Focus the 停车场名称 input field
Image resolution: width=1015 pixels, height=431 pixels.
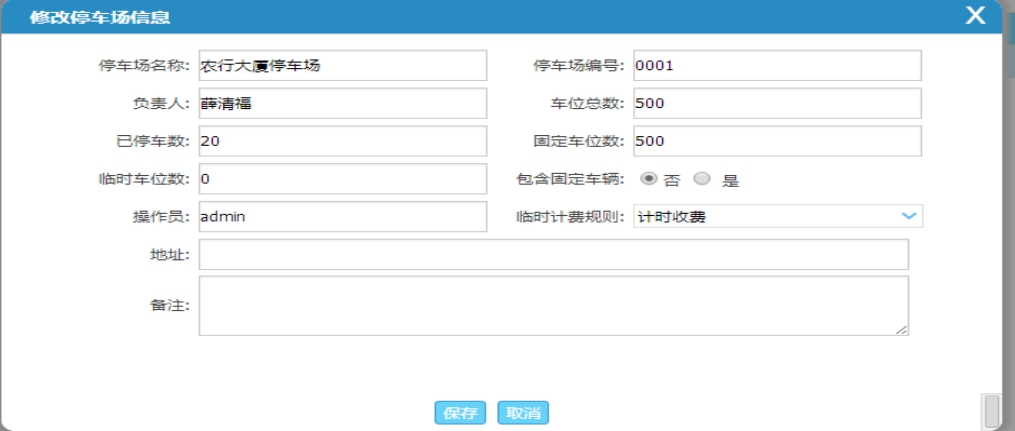pyautogui.click(x=342, y=66)
